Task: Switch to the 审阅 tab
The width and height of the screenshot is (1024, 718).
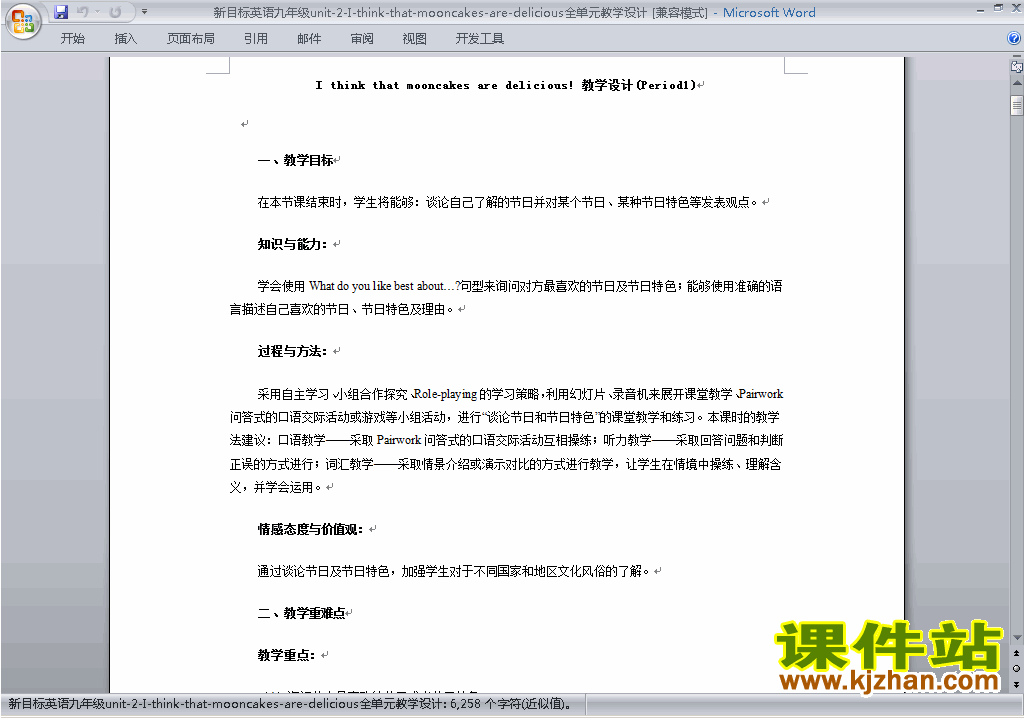Action: [x=362, y=39]
